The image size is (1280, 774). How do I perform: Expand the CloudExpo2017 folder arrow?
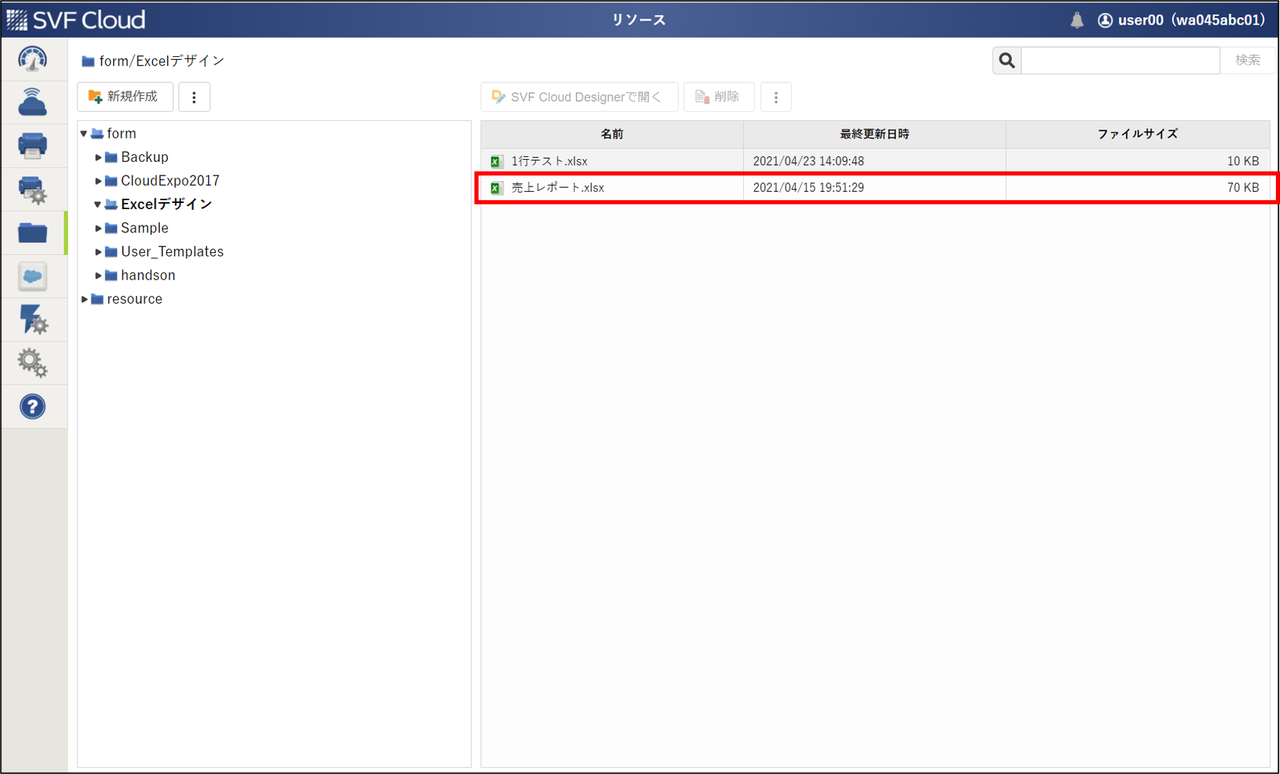(98, 181)
